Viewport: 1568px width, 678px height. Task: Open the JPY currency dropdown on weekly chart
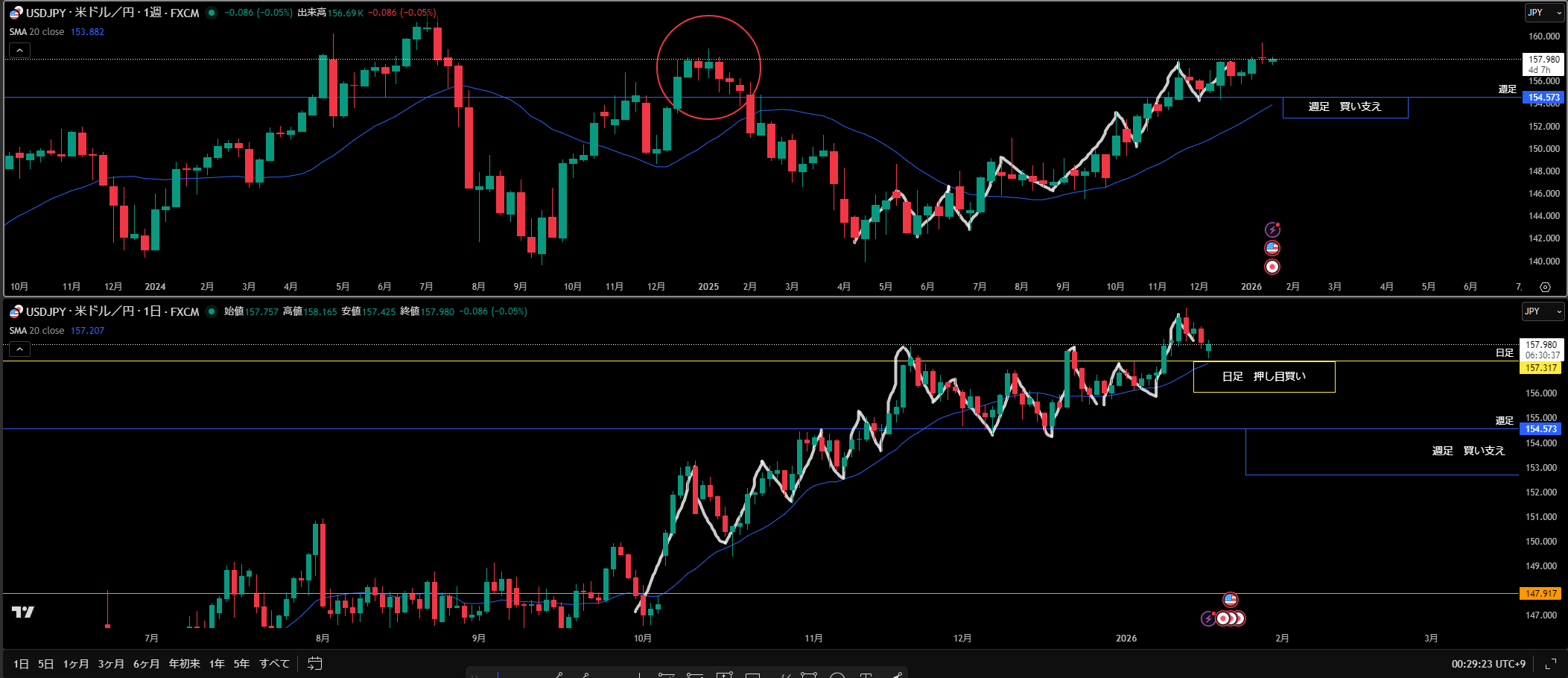tap(1543, 13)
